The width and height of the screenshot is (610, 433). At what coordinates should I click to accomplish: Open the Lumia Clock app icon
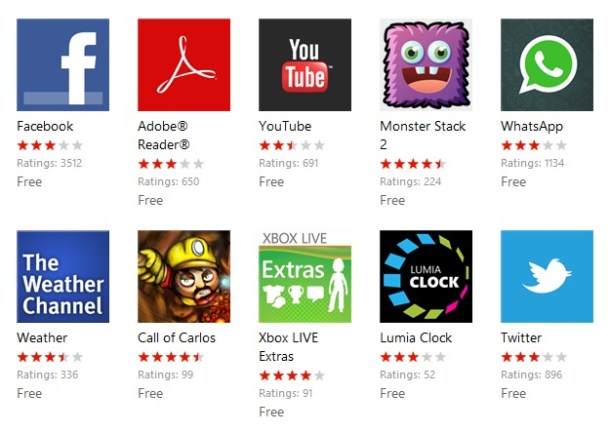coord(426,276)
